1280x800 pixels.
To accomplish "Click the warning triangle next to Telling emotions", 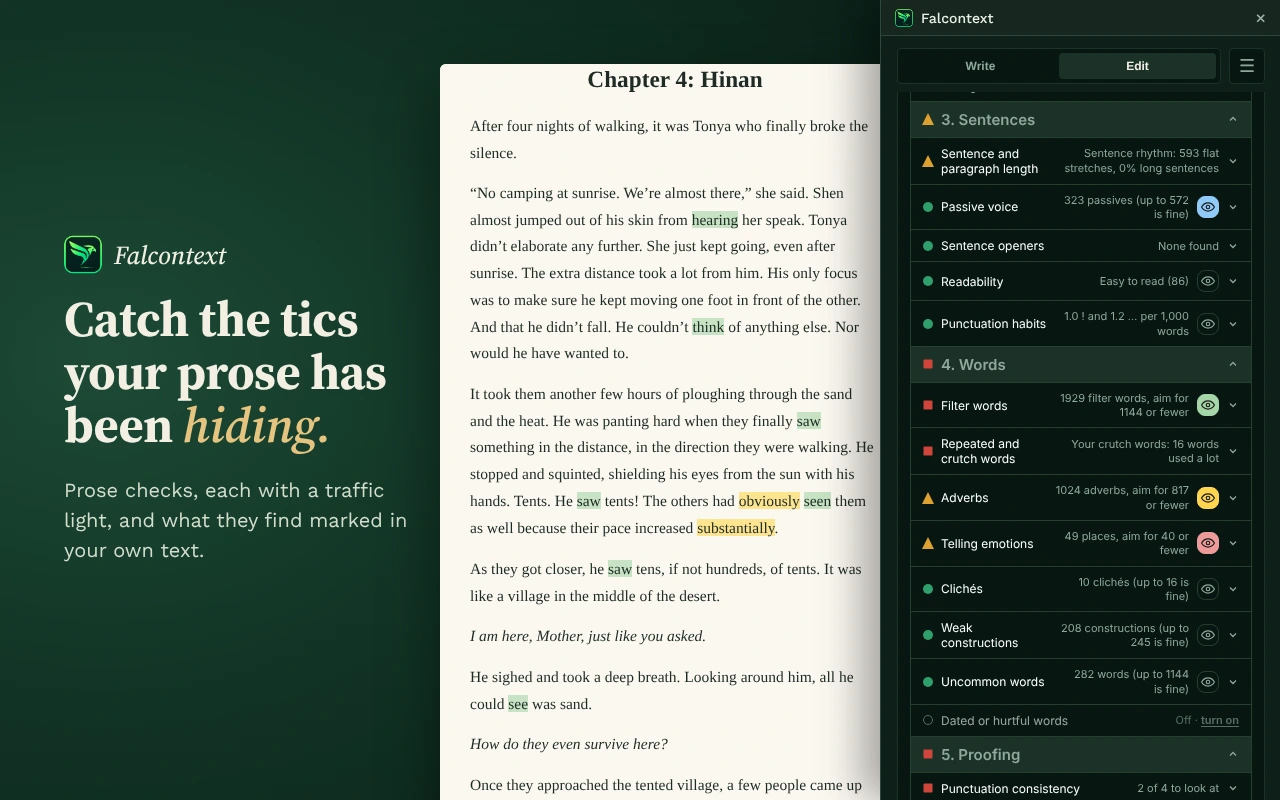I will 928,544.
